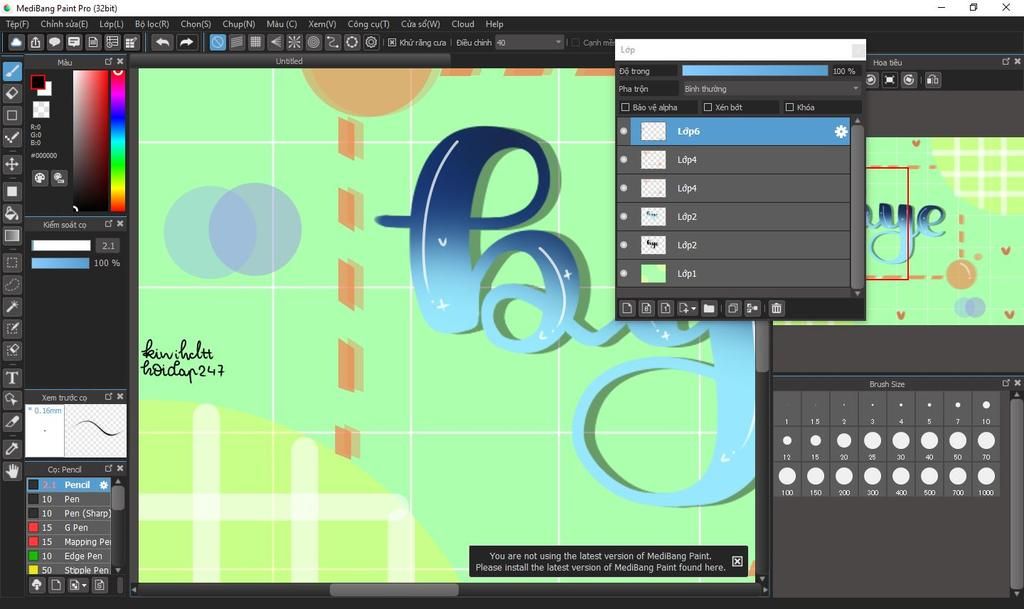Open the Điều chỉnh correction value dropdown
This screenshot has width=1024, height=609.
coord(530,42)
